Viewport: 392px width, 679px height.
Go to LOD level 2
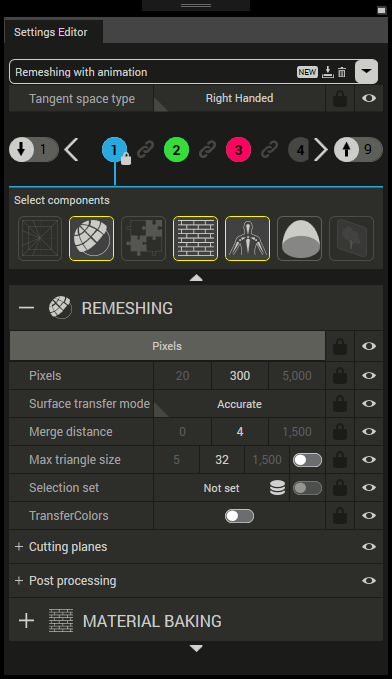(x=176, y=150)
